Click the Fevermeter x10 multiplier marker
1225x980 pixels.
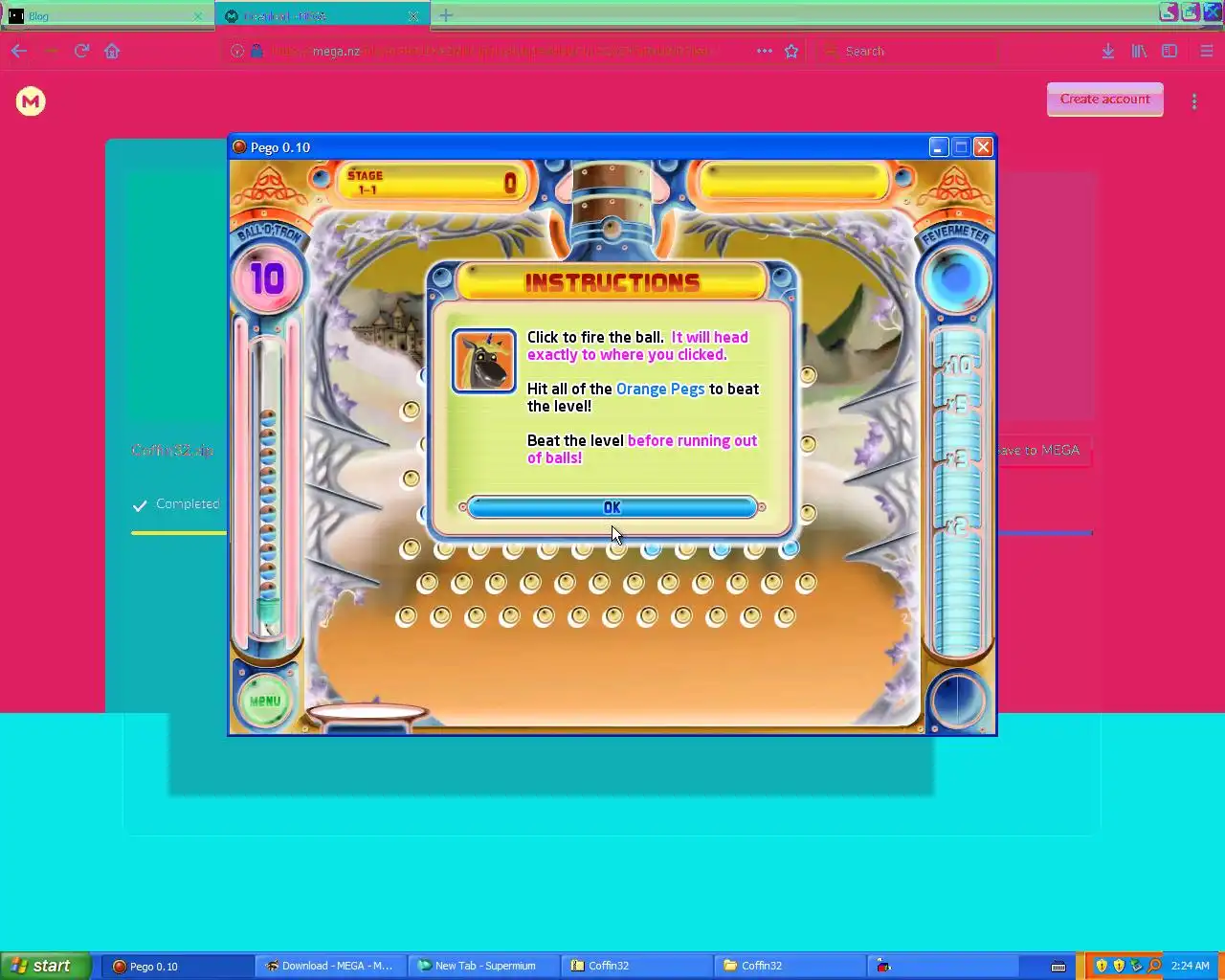(957, 366)
